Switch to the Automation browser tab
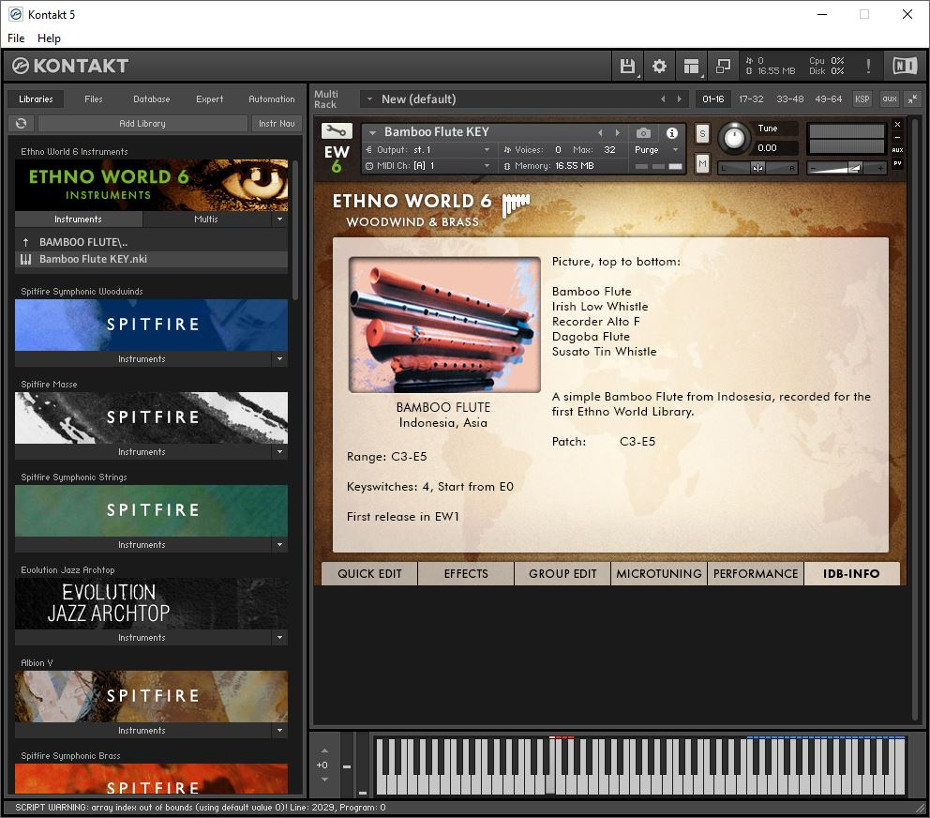Image resolution: width=930 pixels, height=818 pixels. [272, 99]
